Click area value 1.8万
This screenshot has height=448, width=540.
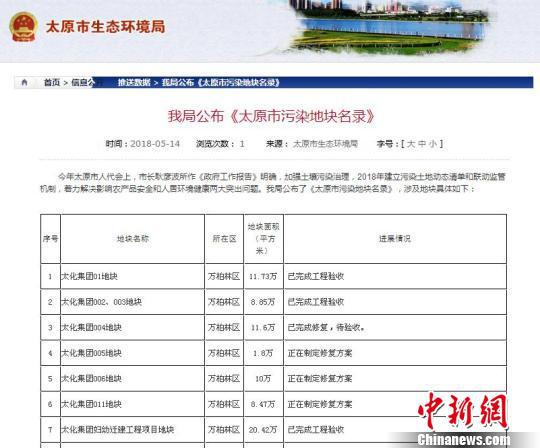pos(263,353)
